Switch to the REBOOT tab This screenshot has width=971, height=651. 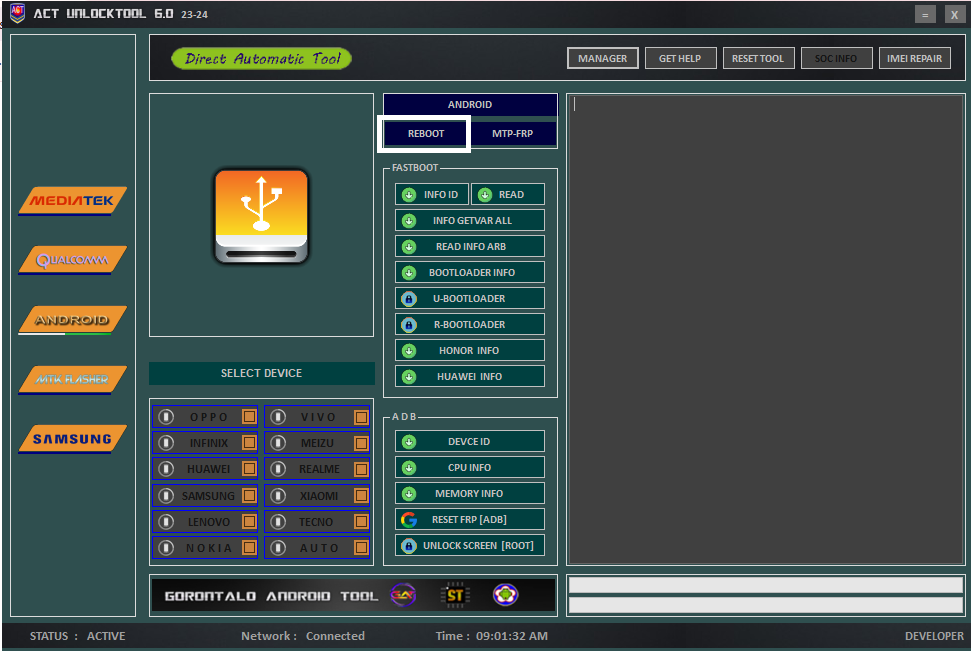click(425, 133)
